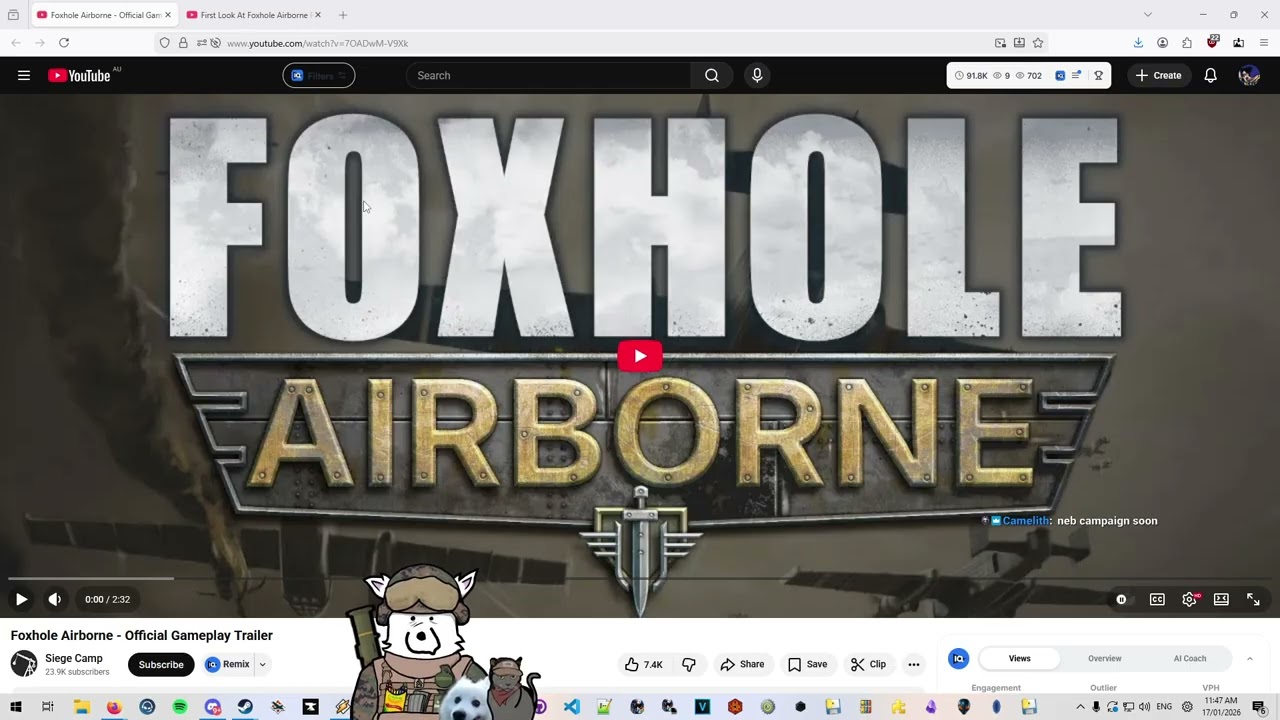Switch to theater mode
The width and height of the screenshot is (1280, 720).
pyautogui.click(x=1221, y=599)
